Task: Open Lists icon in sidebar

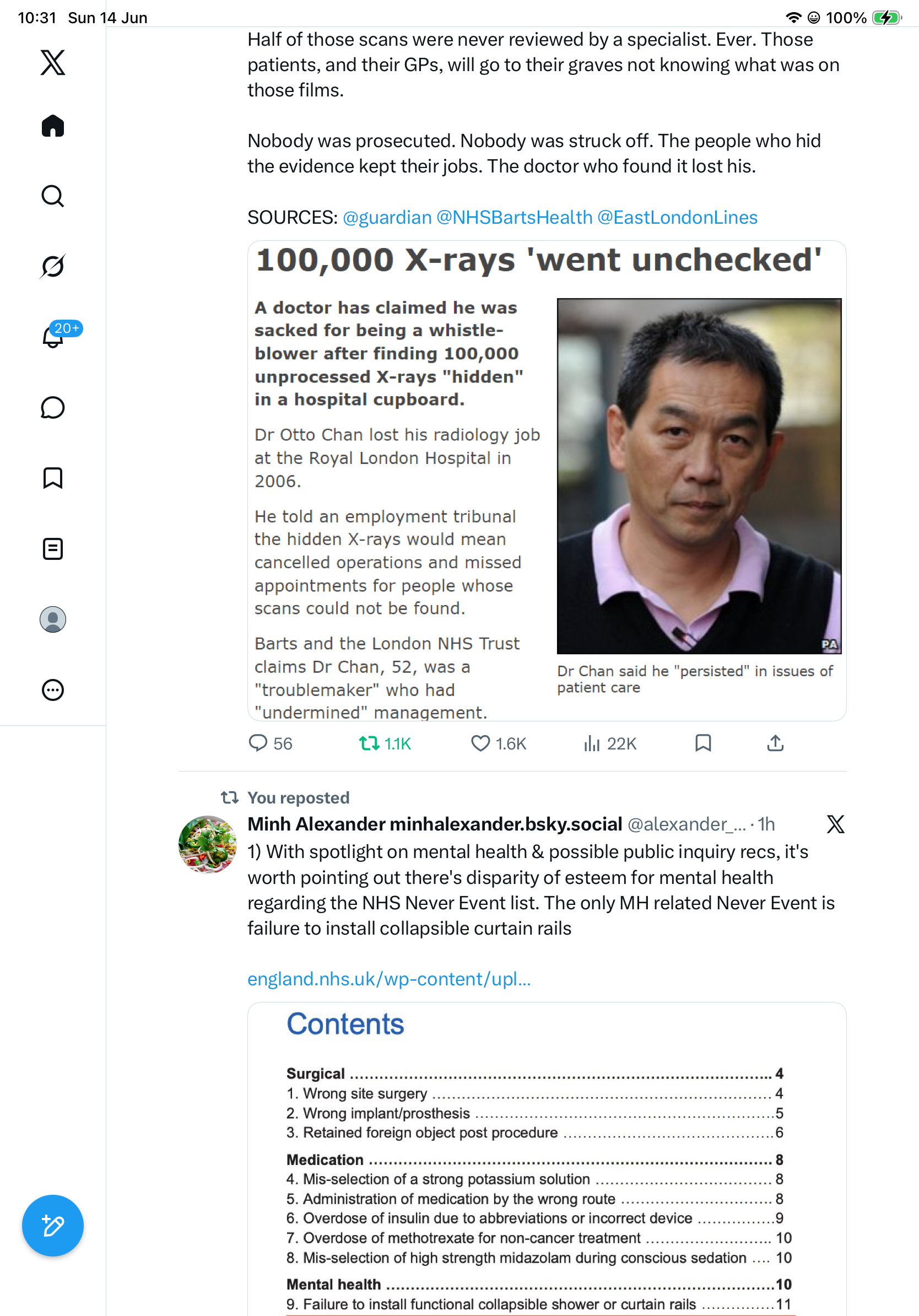Action: coord(53,549)
